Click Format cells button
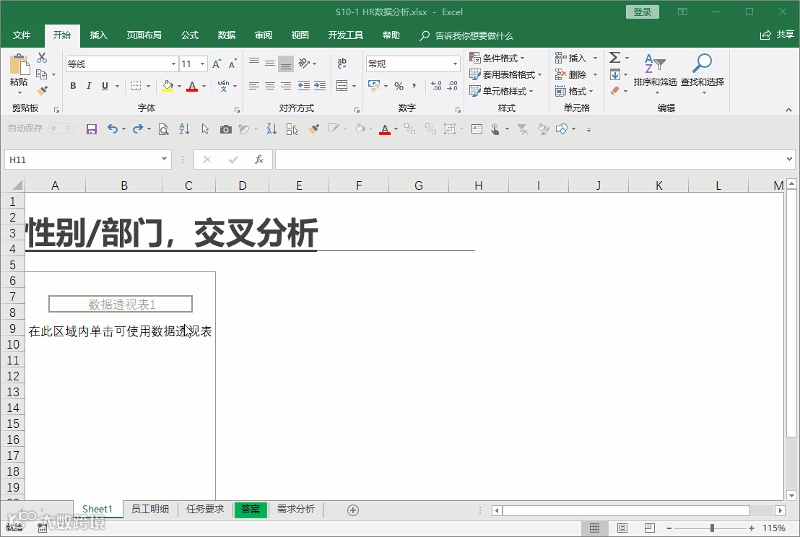The width and height of the screenshot is (800, 537). click(x=574, y=91)
